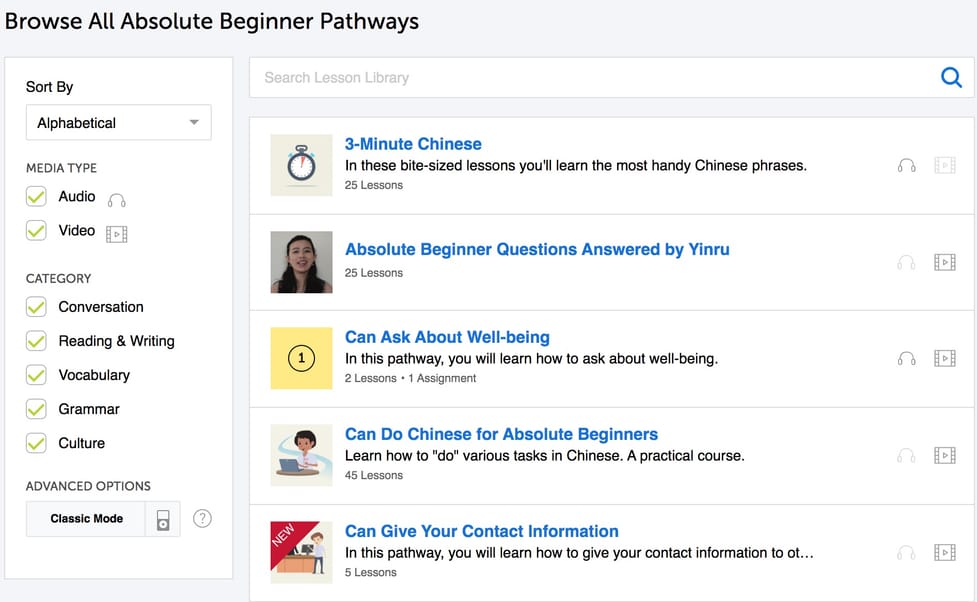Open the Alphabetical sort dropdown
The height and width of the screenshot is (602, 977).
(118, 123)
